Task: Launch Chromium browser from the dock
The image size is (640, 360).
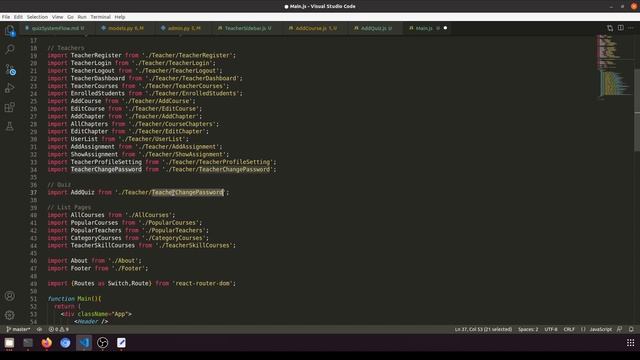Action: click(x=65, y=343)
